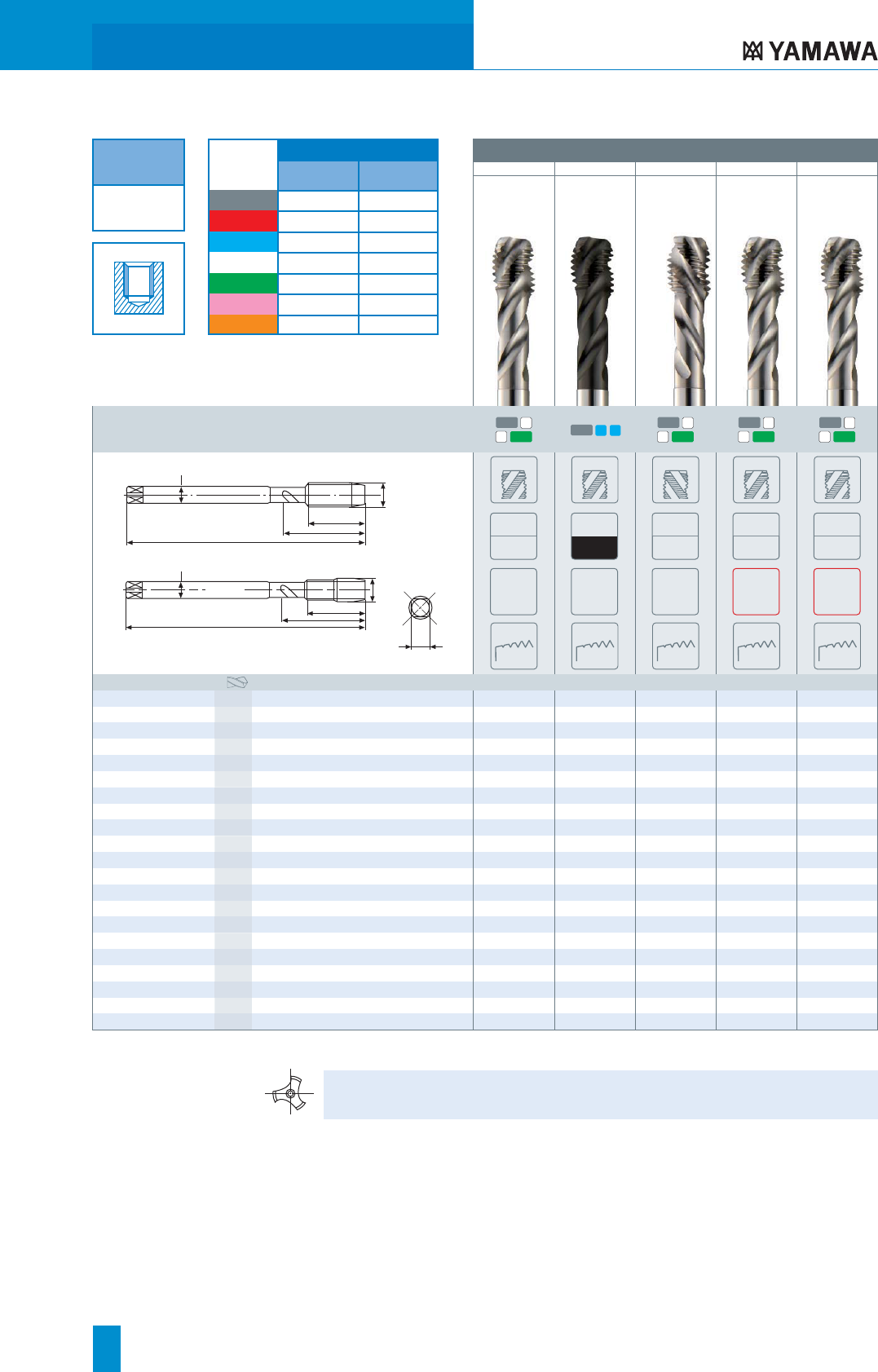Pick the green swatch in the legend

(x=243, y=283)
